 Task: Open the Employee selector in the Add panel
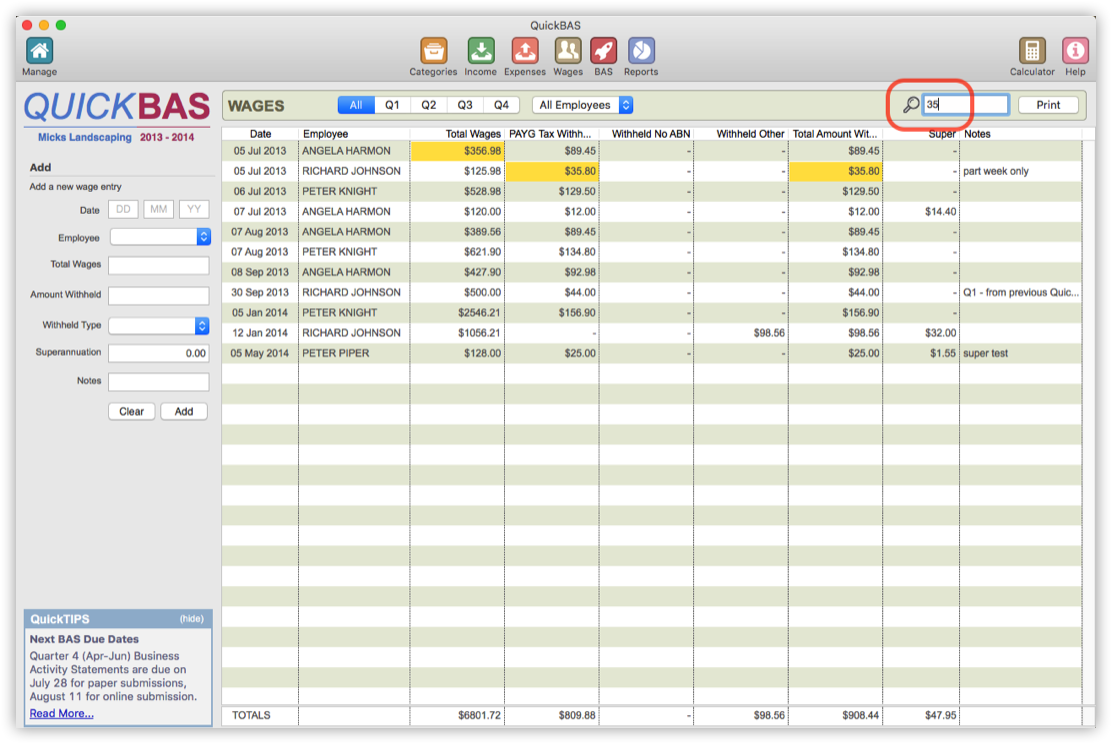(160, 237)
